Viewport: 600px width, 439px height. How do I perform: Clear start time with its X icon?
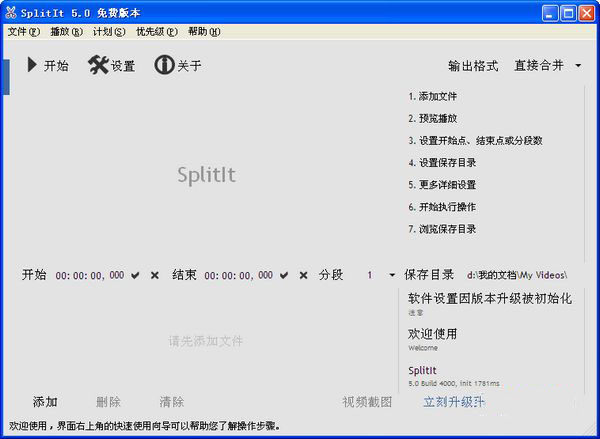tap(155, 275)
